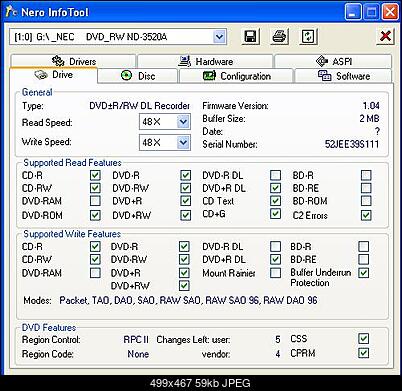Click the red X exit icon
Screen dimensions: 402x391
pos(386,36)
